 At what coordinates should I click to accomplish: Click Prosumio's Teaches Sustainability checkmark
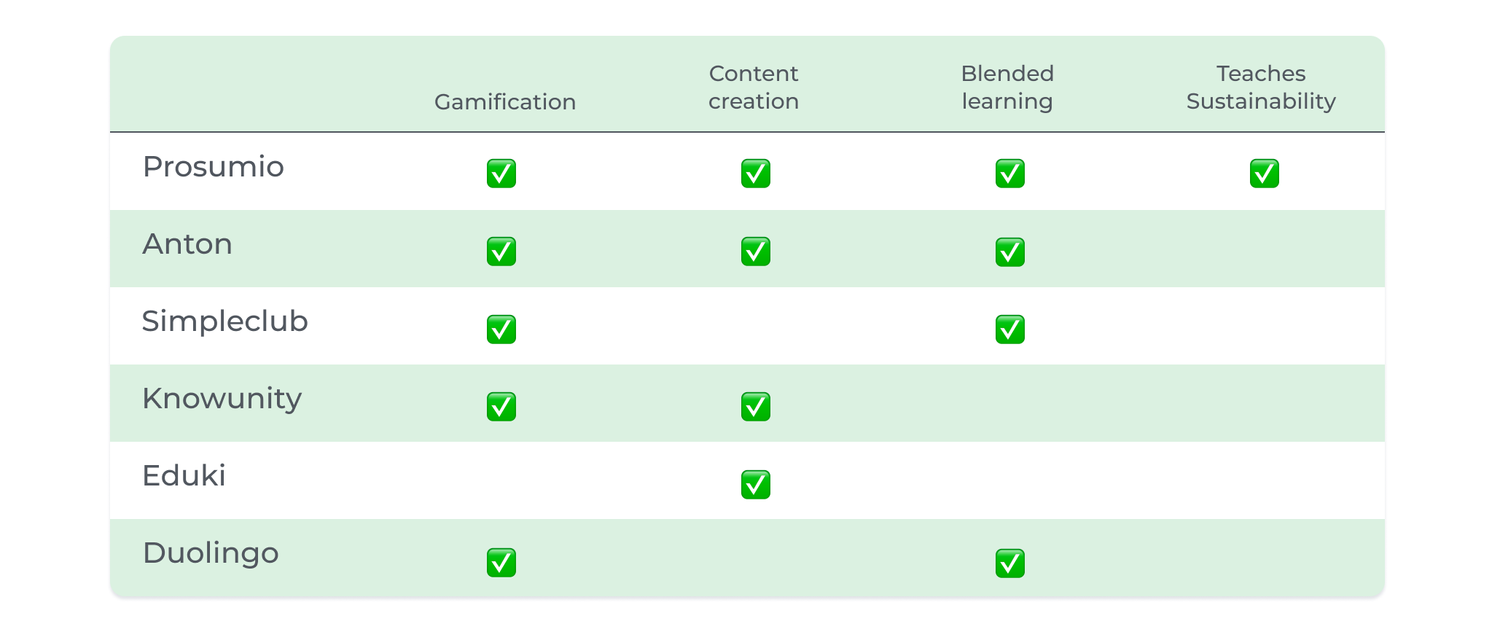(1264, 173)
